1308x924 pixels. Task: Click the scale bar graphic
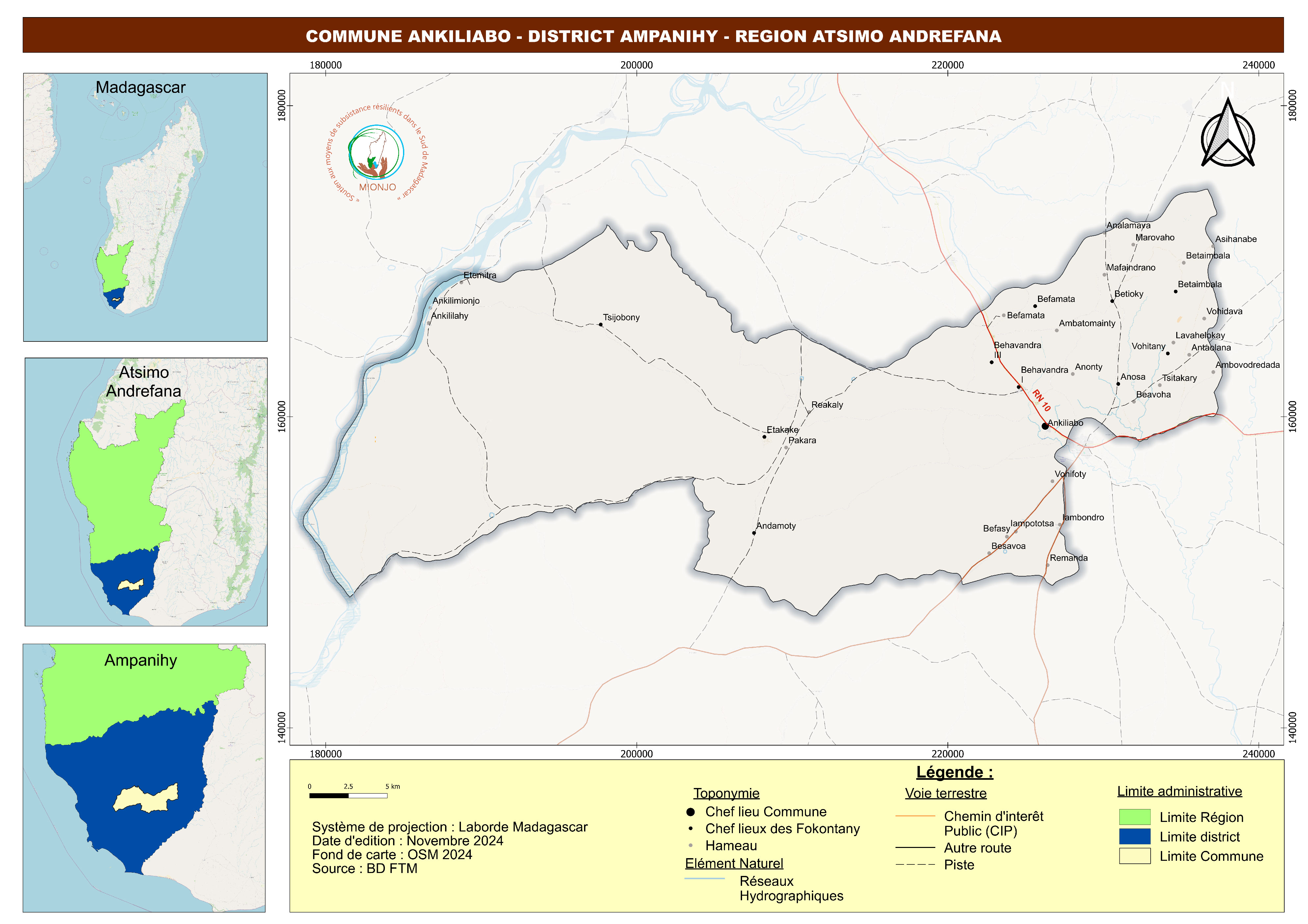348,795
